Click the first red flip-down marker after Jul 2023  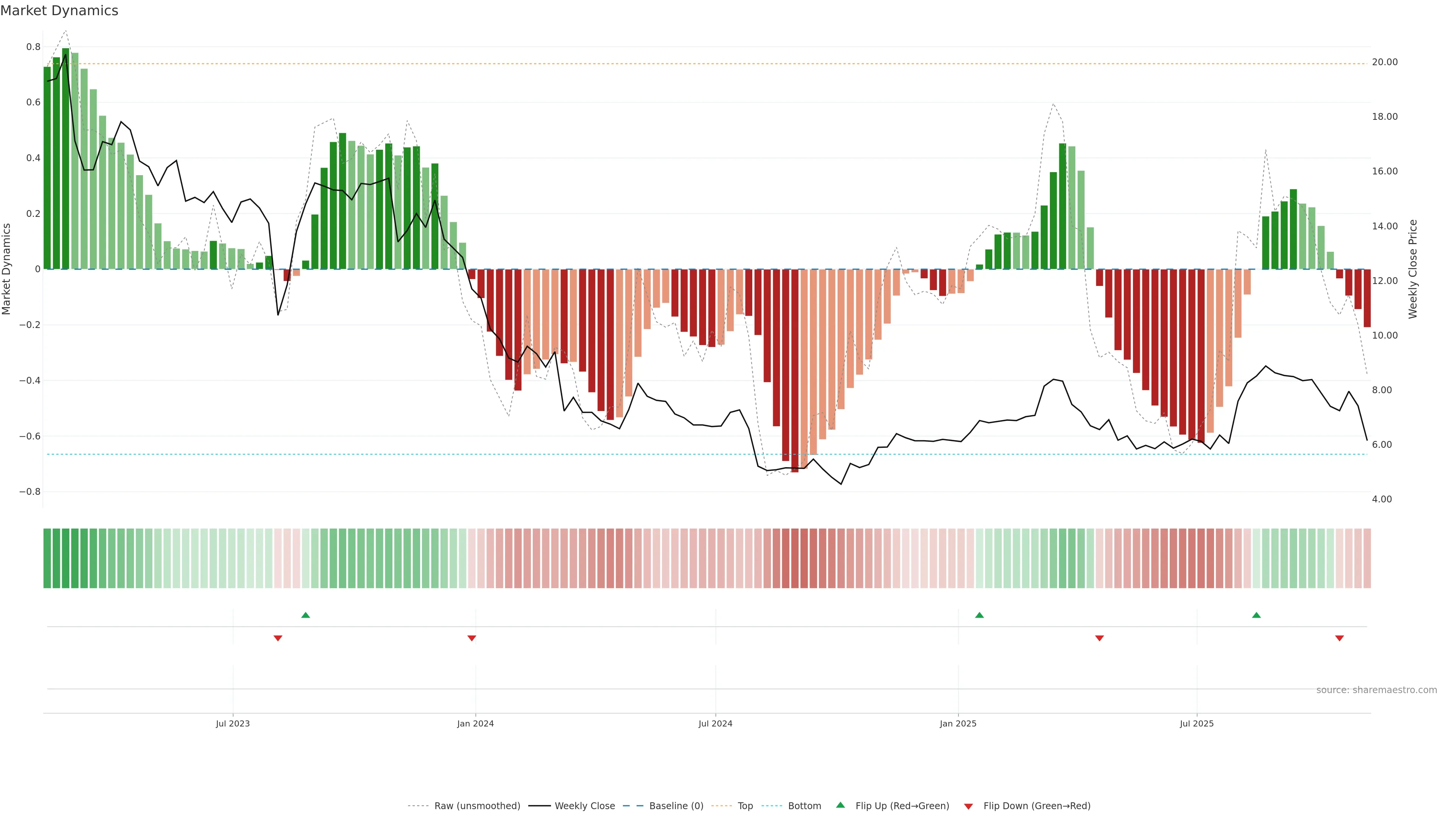click(x=278, y=638)
